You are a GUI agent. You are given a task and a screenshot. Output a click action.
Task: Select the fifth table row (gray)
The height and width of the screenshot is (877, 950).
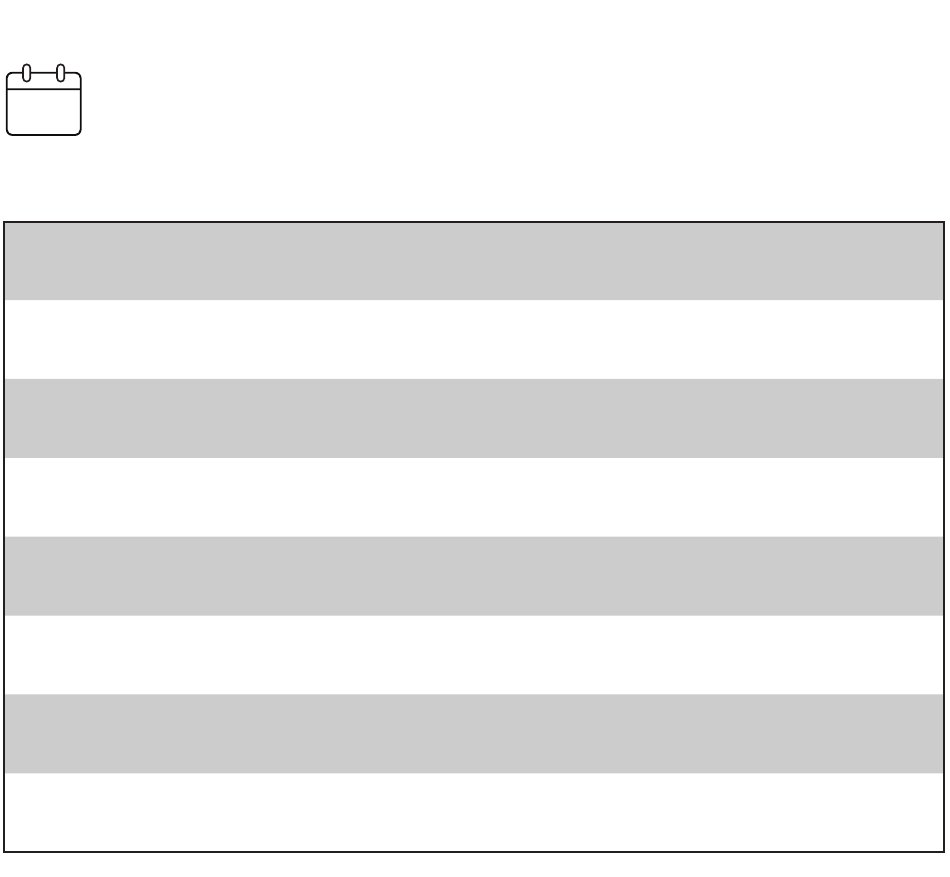(x=474, y=576)
